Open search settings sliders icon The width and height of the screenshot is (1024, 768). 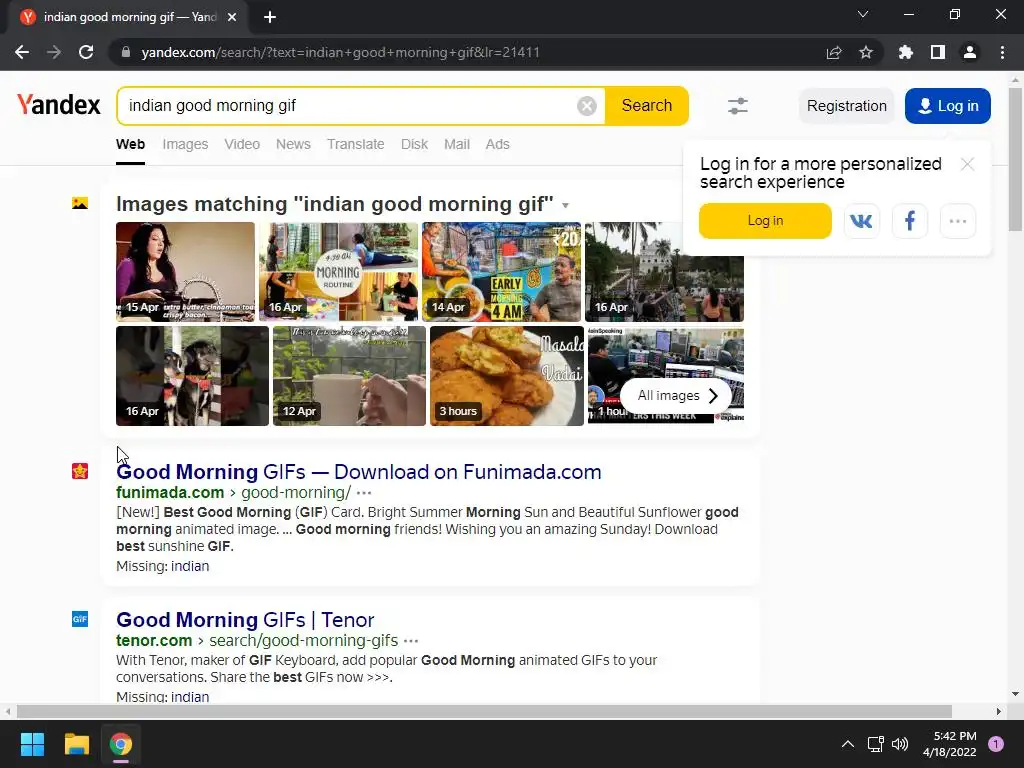[x=738, y=106]
